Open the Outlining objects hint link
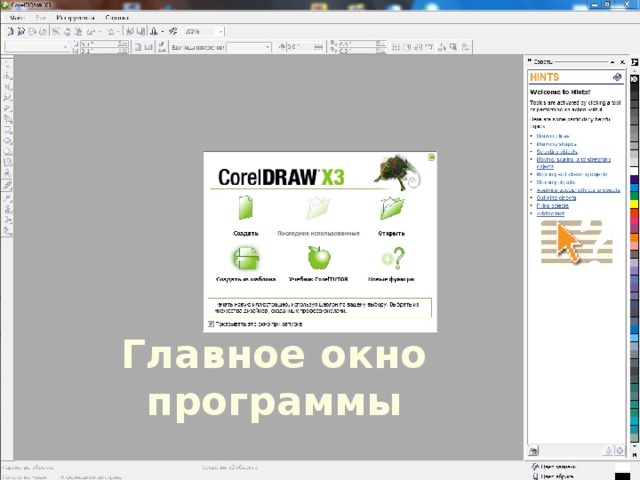The height and width of the screenshot is (480, 640). (x=556, y=198)
